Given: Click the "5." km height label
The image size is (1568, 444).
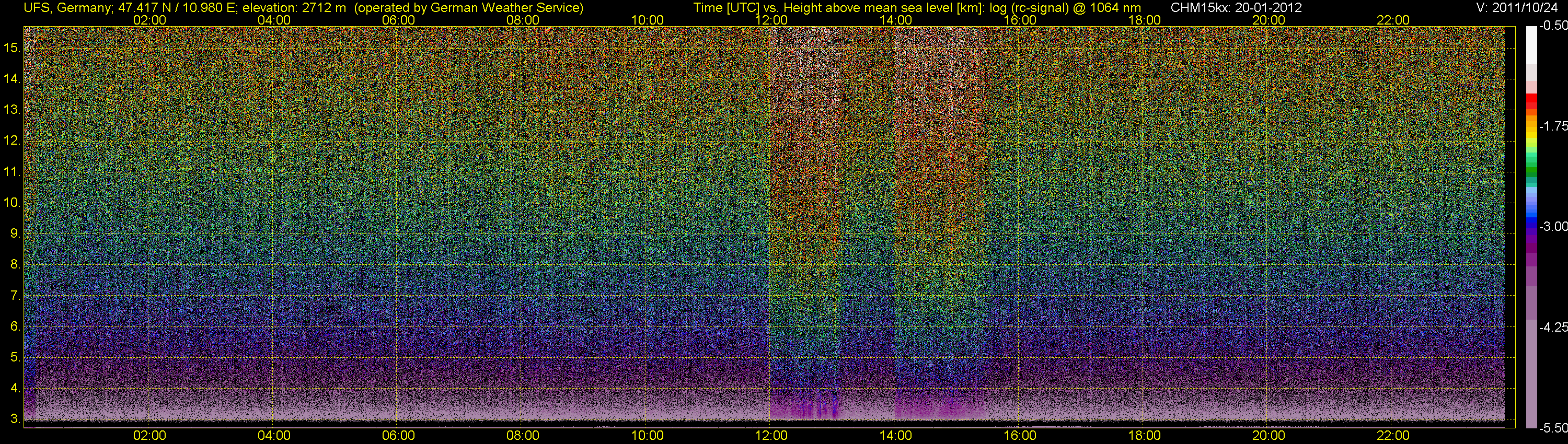Looking at the screenshot, I should pos(15,358).
